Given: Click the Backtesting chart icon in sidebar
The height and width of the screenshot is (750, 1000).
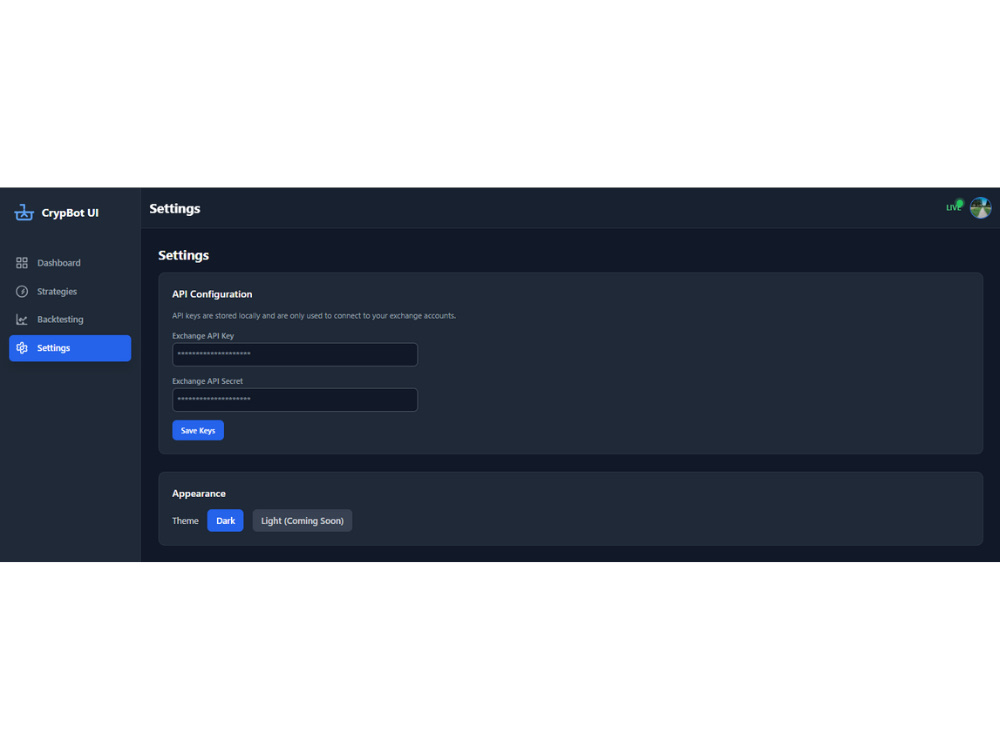Looking at the screenshot, I should [x=22, y=320].
